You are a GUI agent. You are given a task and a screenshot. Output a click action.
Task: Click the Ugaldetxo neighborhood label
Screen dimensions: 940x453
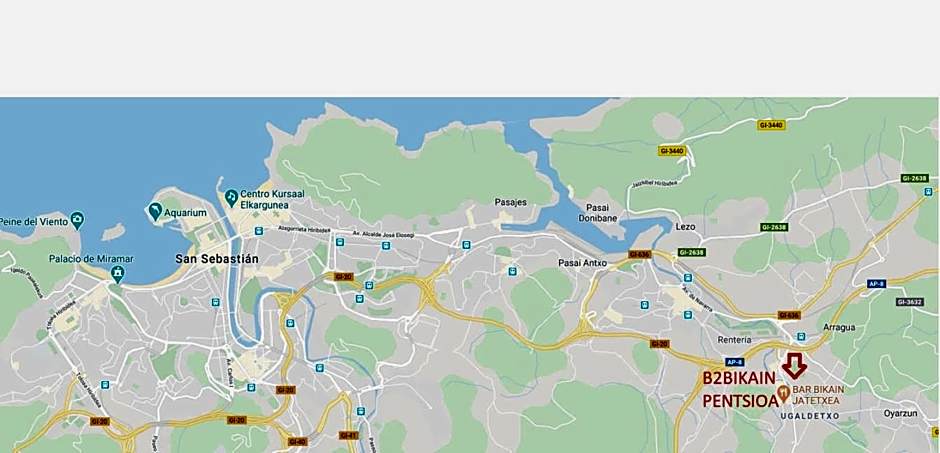click(x=809, y=415)
